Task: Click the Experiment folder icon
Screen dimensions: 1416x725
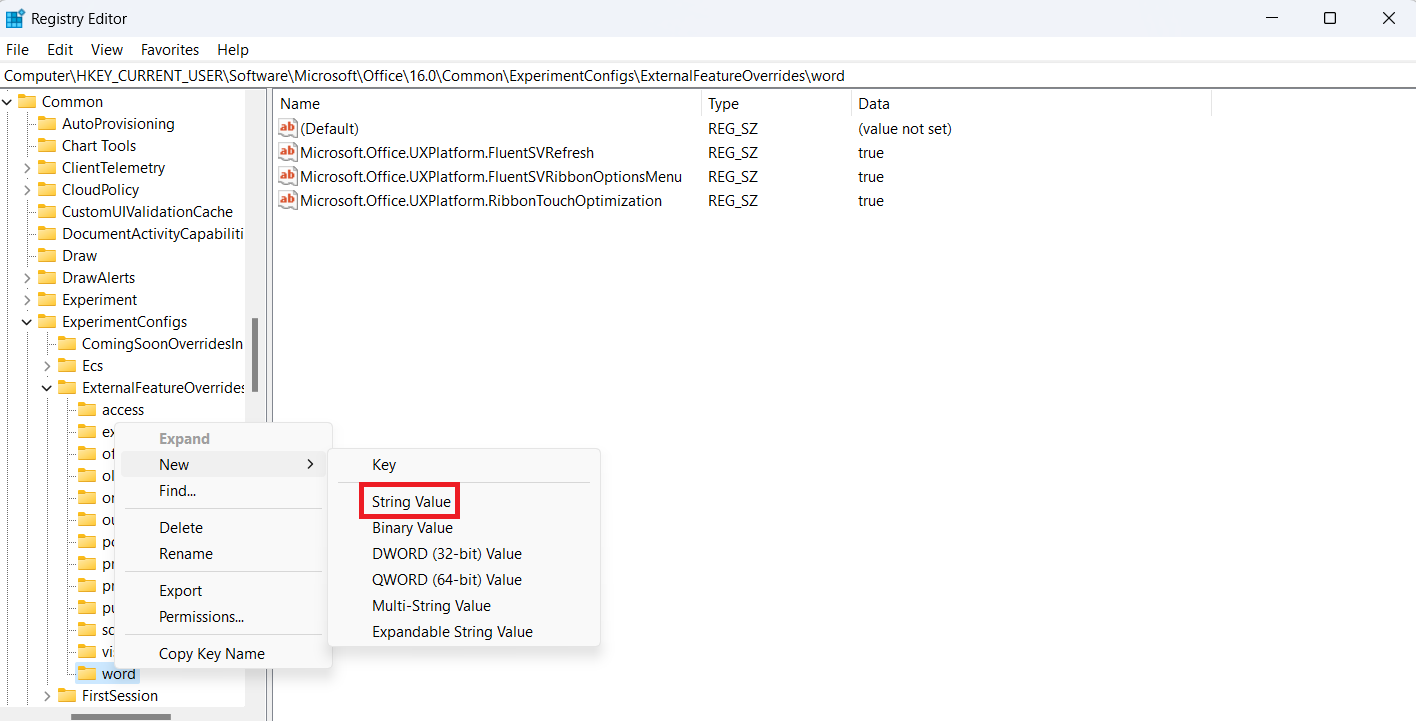Action: click(47, 300)
